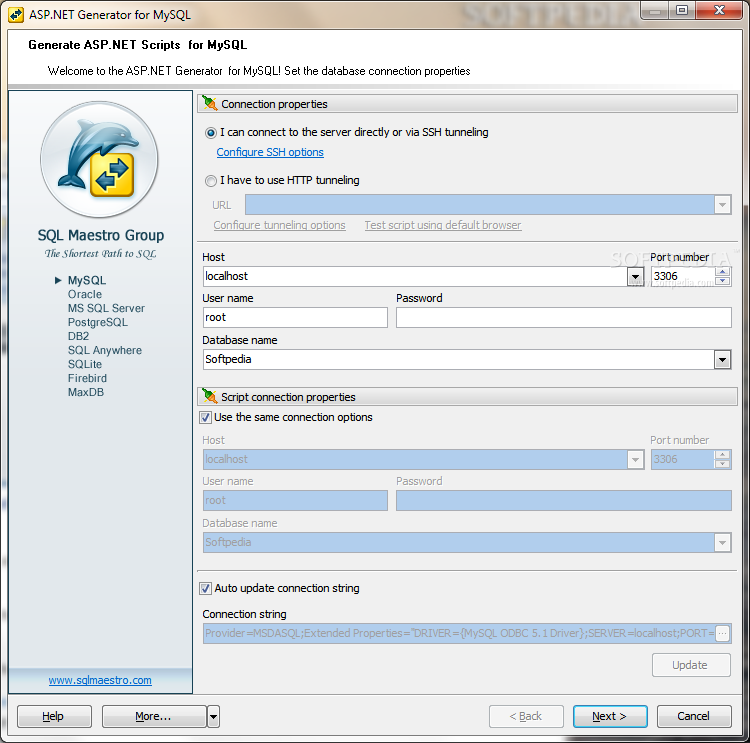Click the Database name field
750x743 pixels.
pyautogui.click(x=458, y=359)
